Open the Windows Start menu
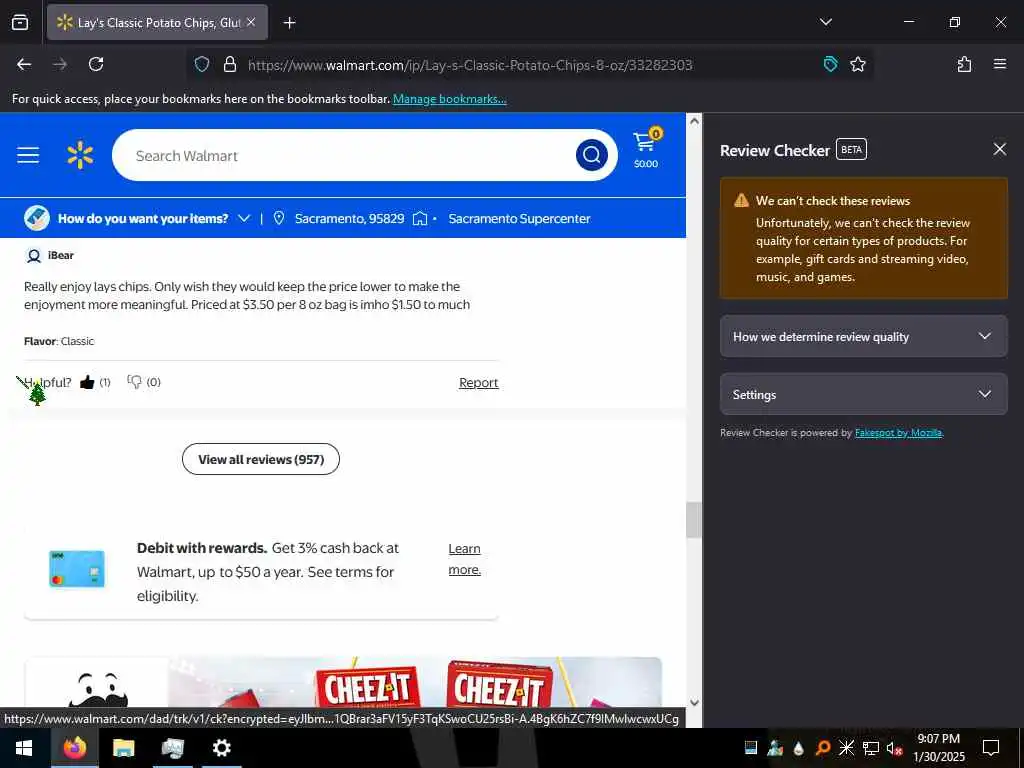 click(x=24, y=748)
